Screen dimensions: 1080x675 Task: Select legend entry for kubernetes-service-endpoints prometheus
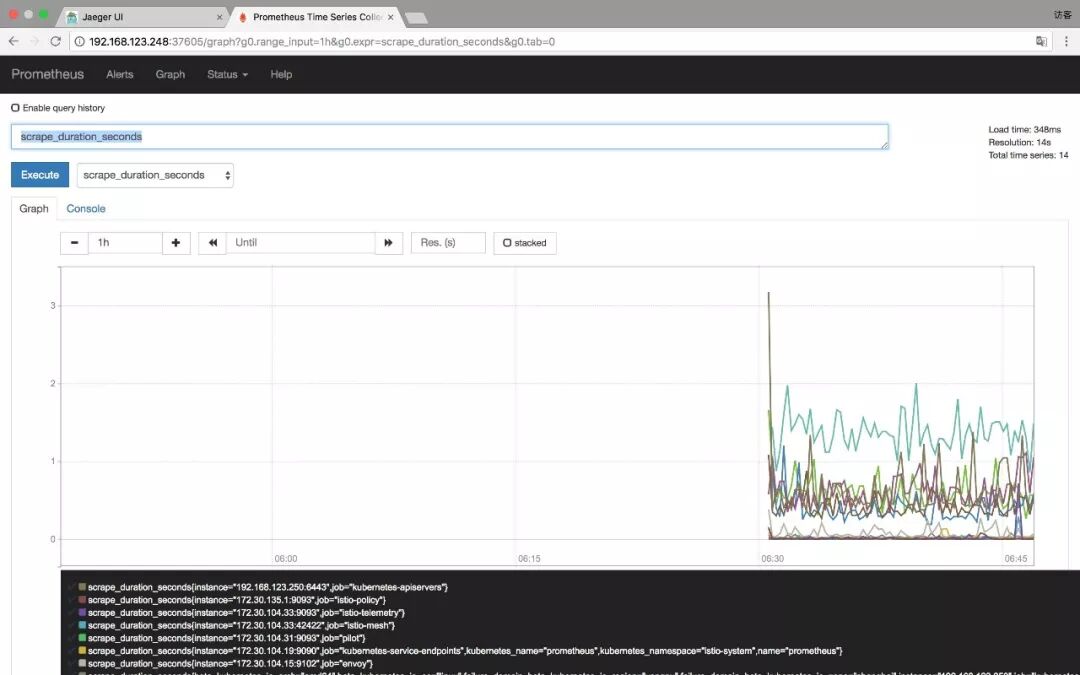pos(465,651)
